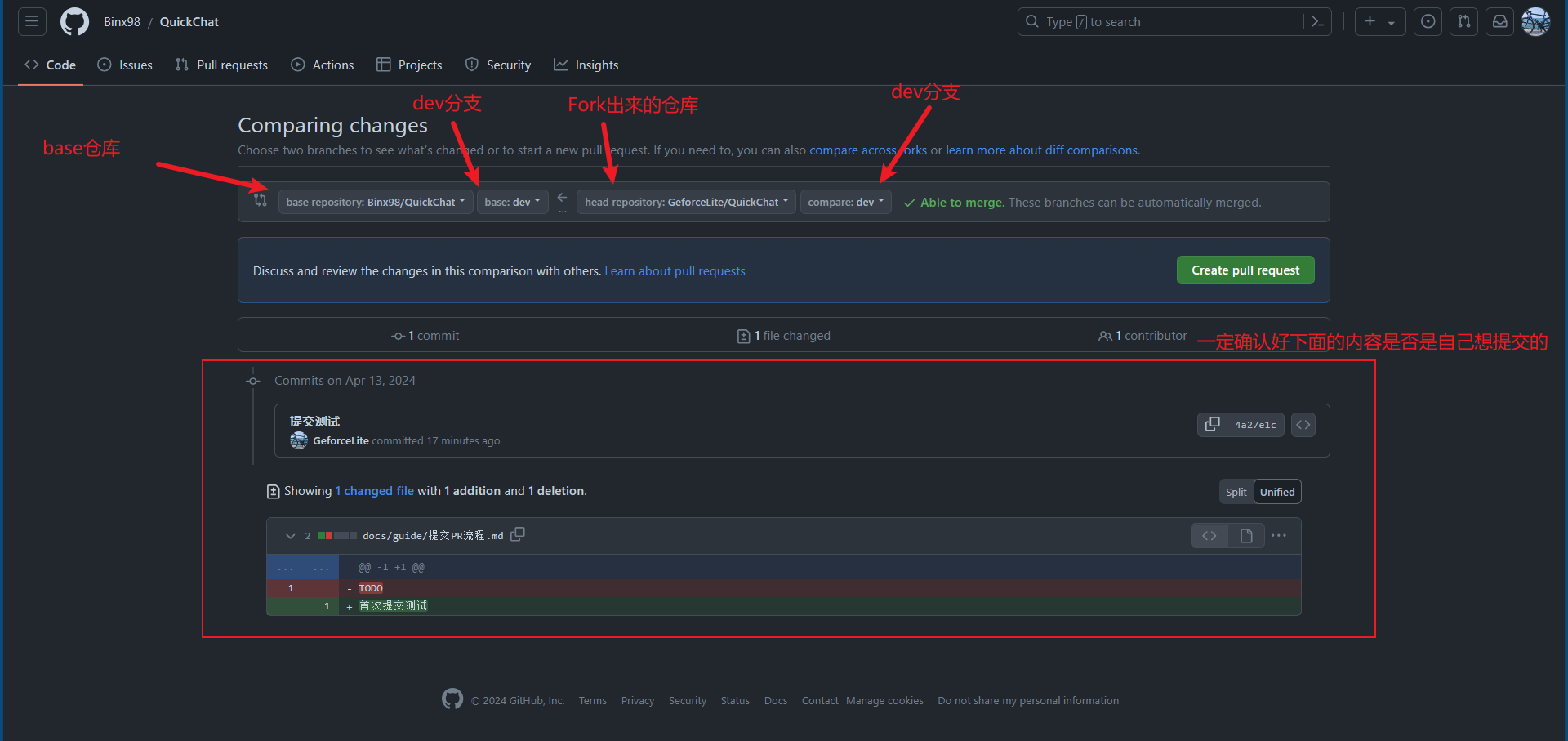Image resolution: width=1568 pixels, height=741 pixels.
Task: Show source diff view icon
Action: 1209,536
